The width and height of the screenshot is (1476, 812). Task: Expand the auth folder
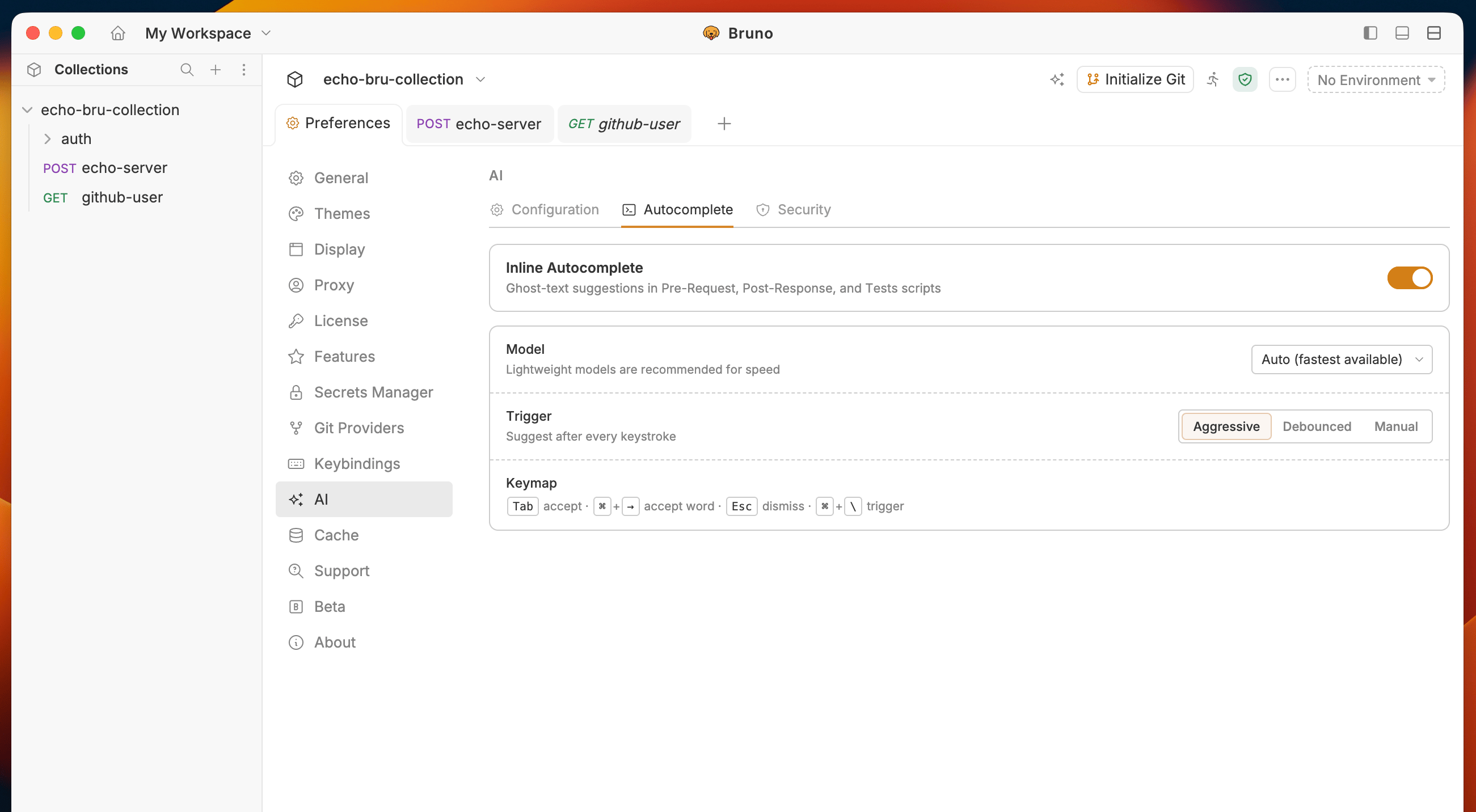[x=48, y=139]
